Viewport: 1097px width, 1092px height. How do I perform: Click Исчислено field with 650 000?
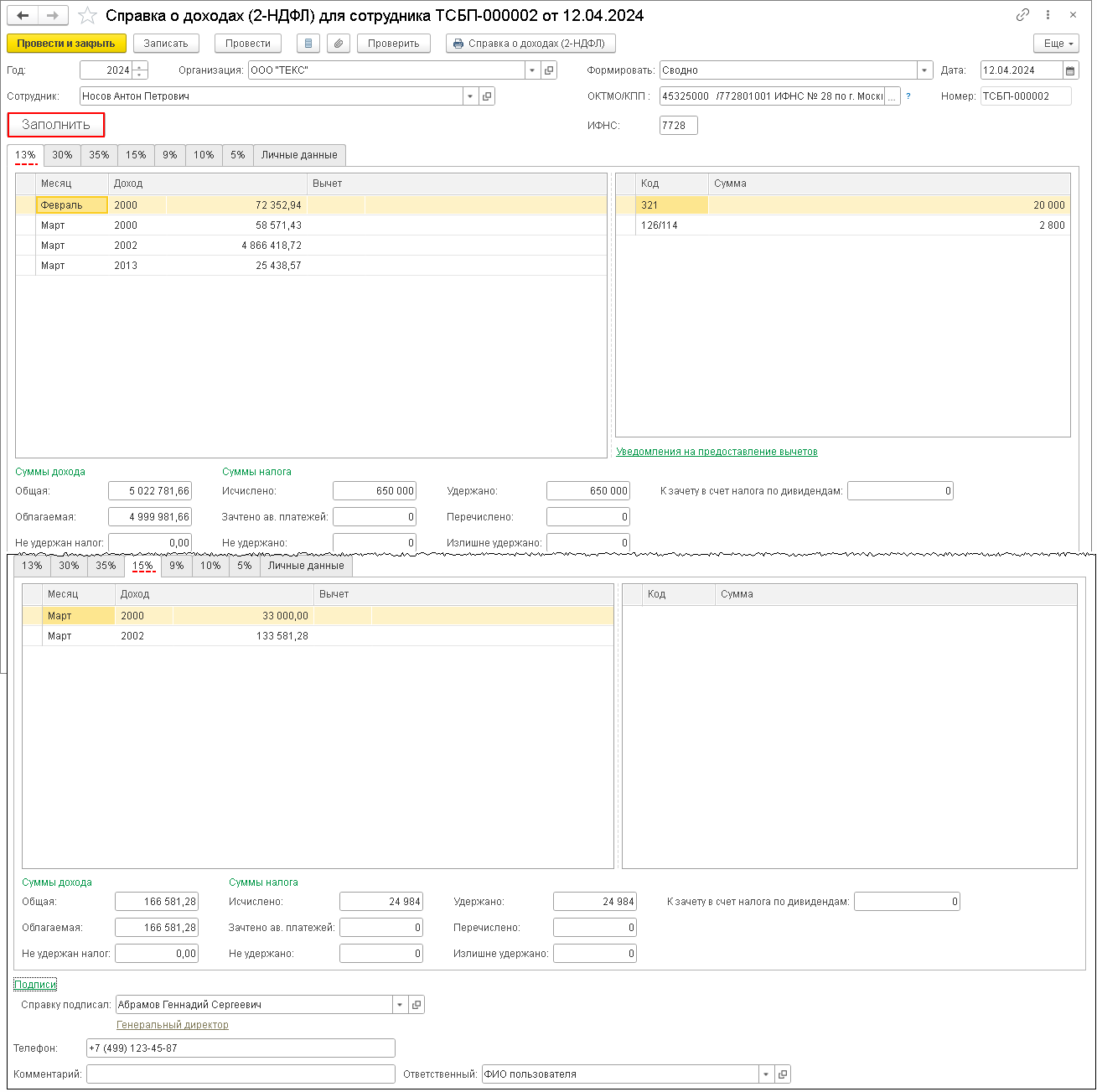coord(375,491)
